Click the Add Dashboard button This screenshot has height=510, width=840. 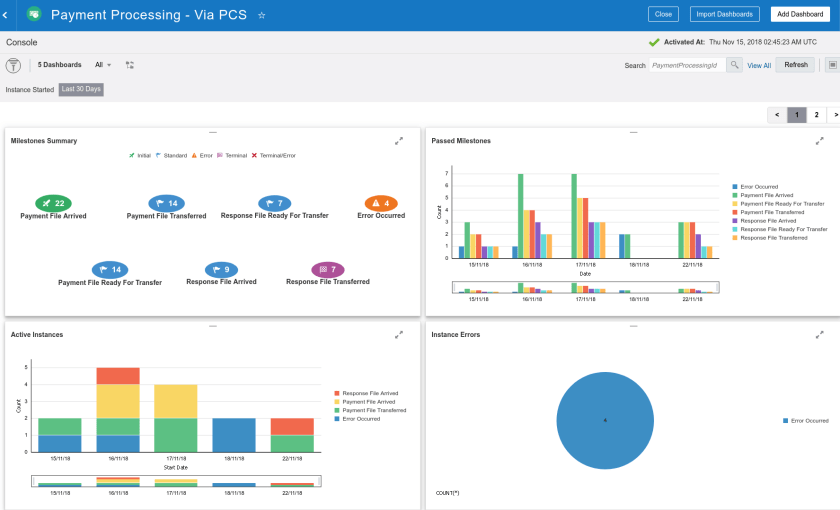click(x=800, y=14)
